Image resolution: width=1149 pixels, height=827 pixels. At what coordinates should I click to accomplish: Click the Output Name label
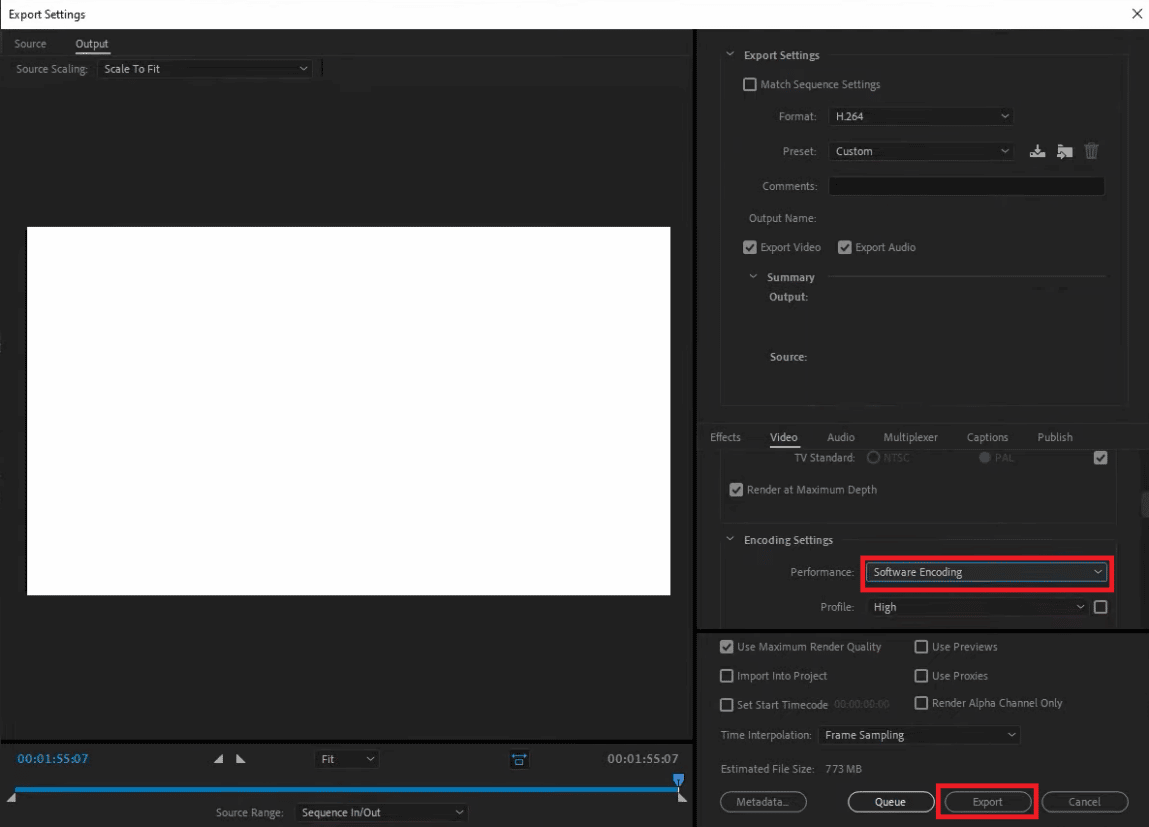782,218
